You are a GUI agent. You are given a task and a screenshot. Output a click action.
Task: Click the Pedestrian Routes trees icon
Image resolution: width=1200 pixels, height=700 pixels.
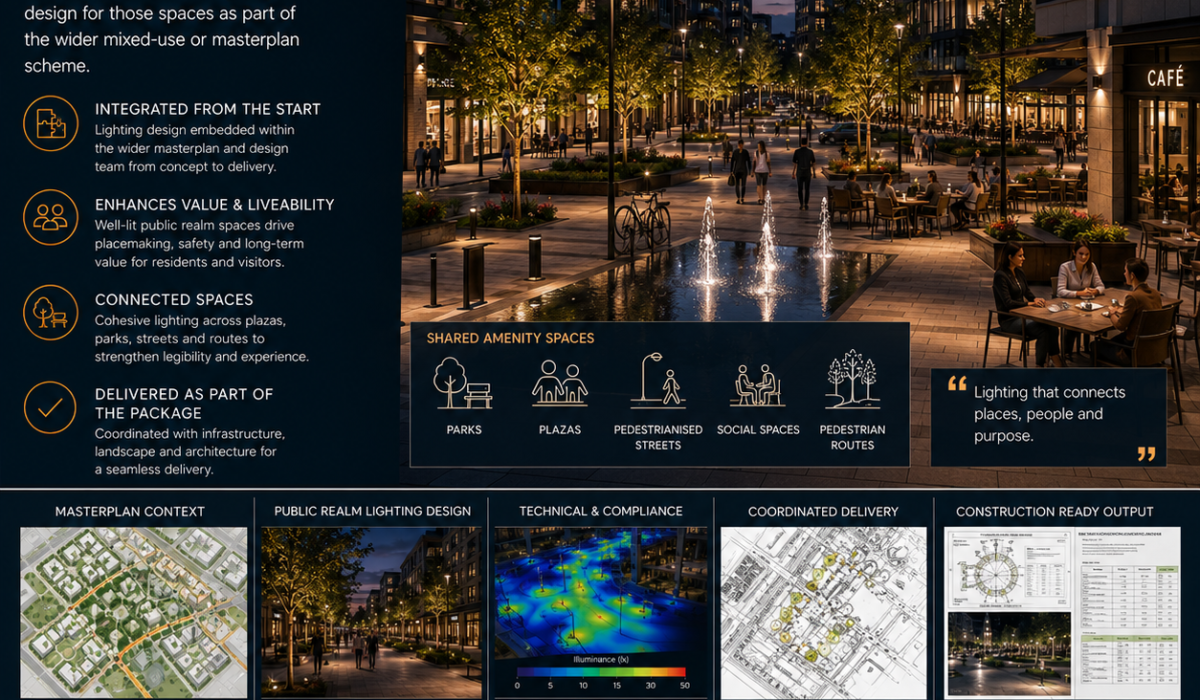pyautogui.click(x=852, y=379)
